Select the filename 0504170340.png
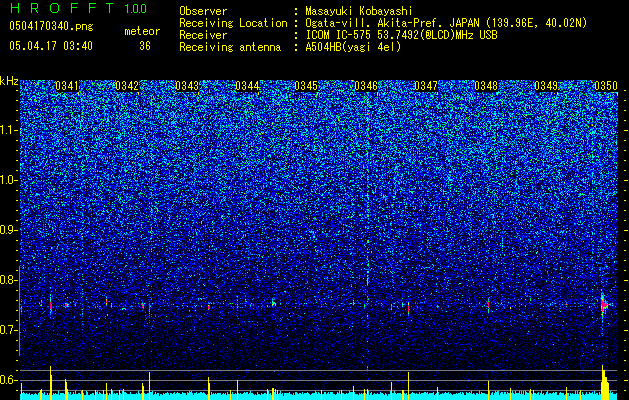629x400 pixels. [51, 27]
